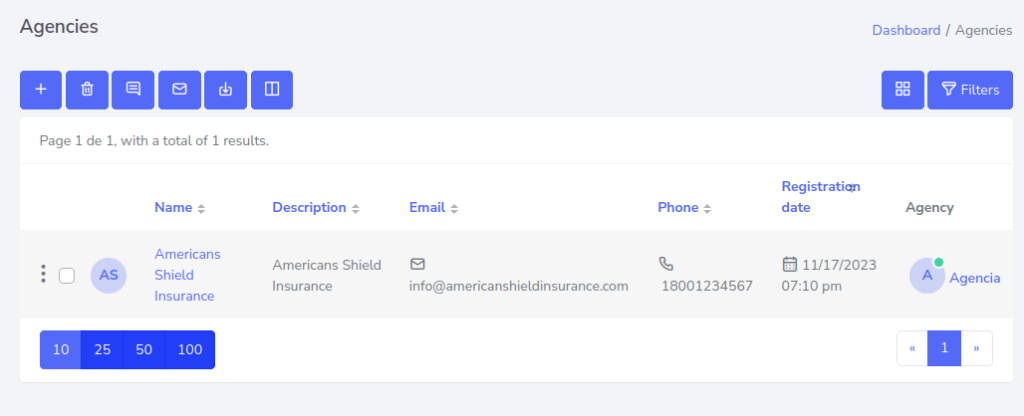Image resolution: width=1024 pixels, height=416 pixels.
Task: Open the Filters button
Action: [x=969, y=90]
